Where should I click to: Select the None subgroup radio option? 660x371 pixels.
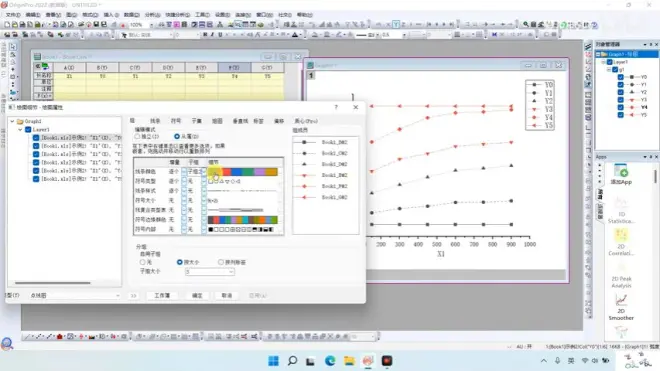[142, 262]
